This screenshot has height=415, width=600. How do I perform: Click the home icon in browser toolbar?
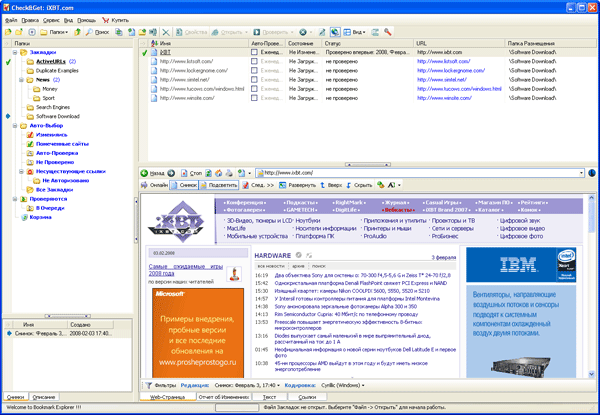[218, 173]
